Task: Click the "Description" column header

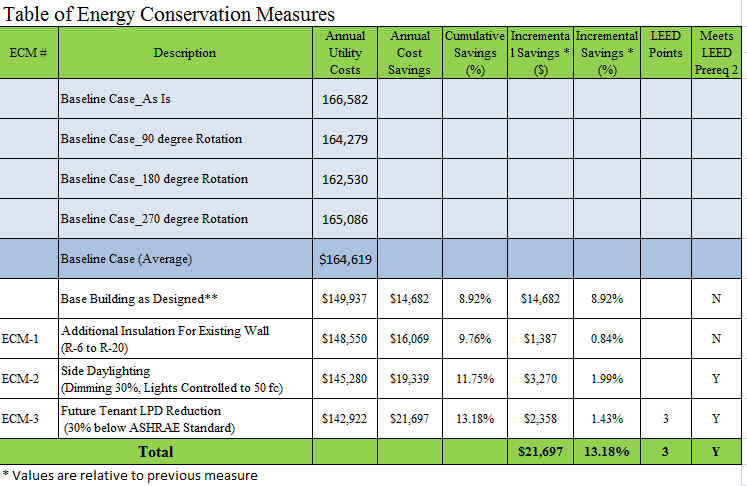Action: [x=184, y=53]
